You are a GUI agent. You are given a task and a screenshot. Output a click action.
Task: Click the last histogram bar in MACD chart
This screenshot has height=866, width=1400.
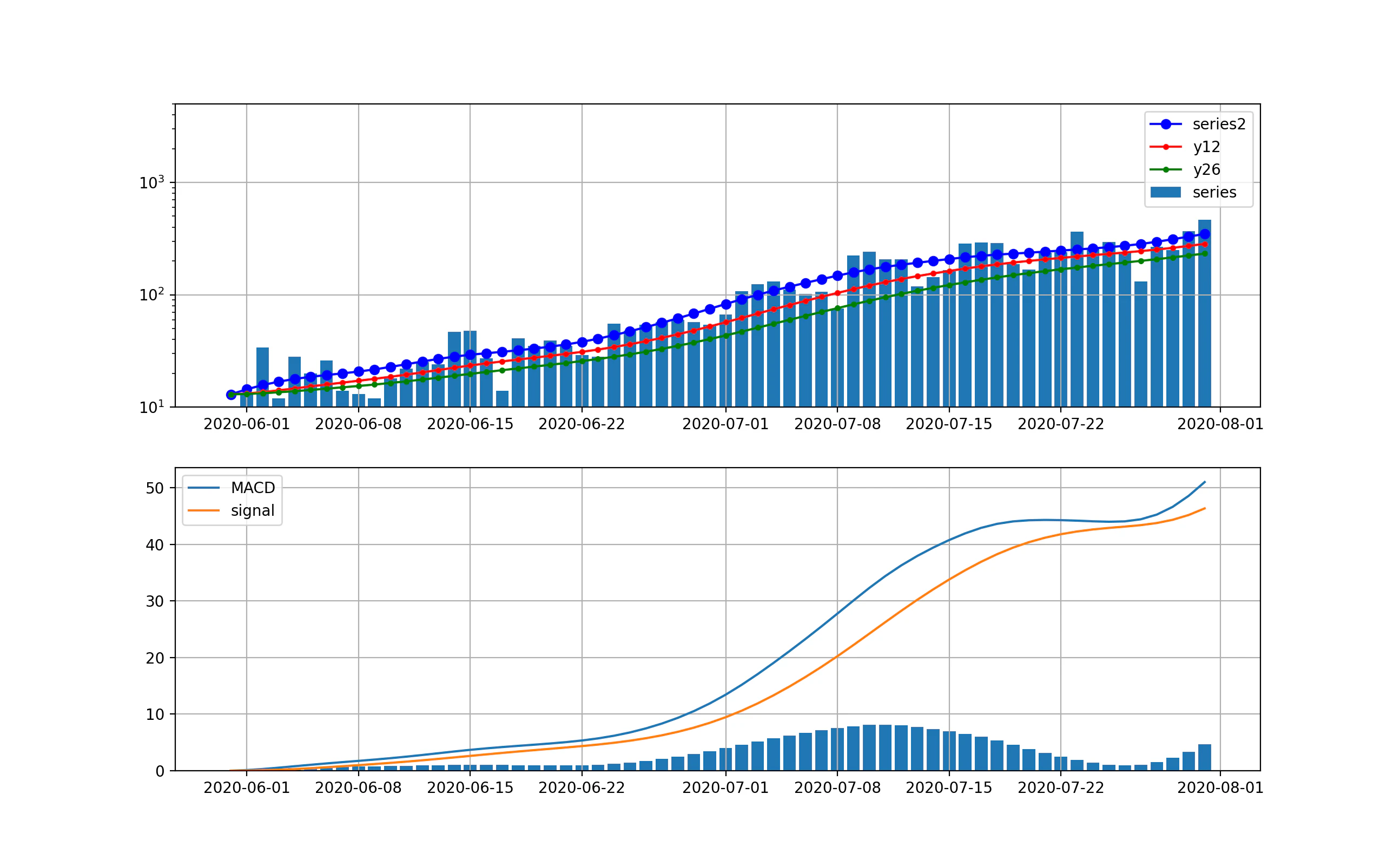click(1204, 757)
